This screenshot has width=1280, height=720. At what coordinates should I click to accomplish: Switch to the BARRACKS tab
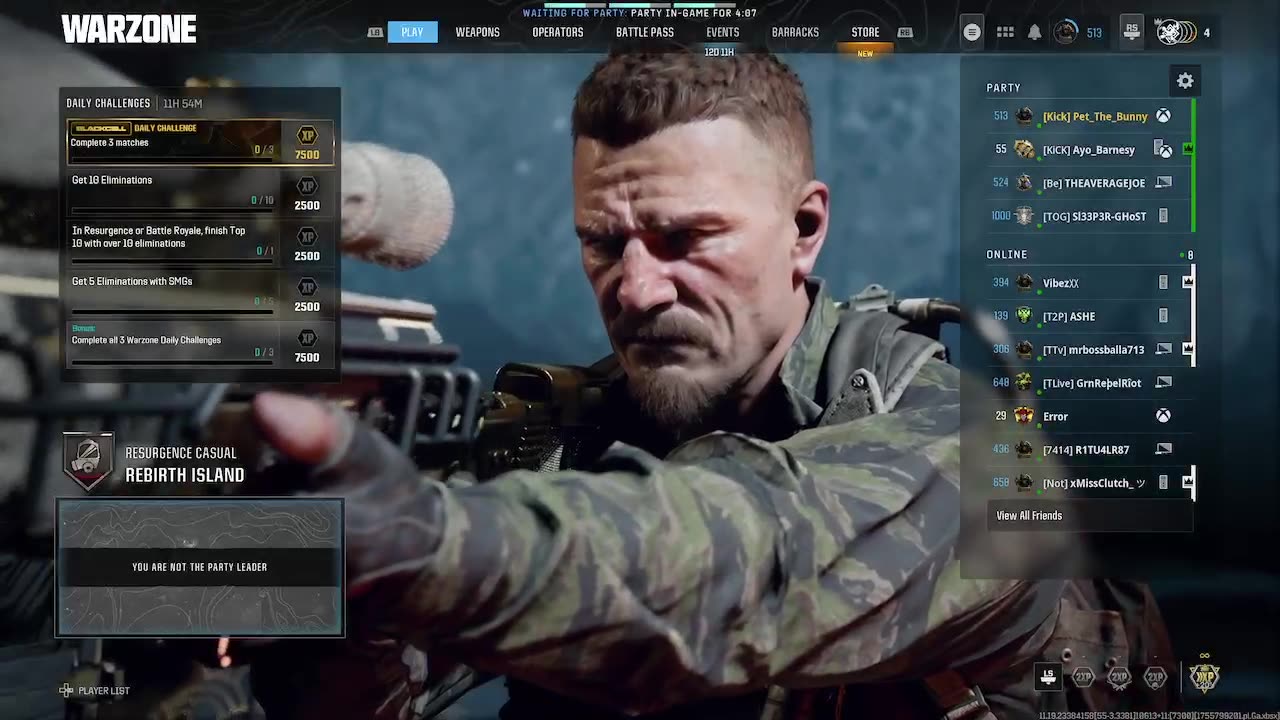tap(795, 32)
